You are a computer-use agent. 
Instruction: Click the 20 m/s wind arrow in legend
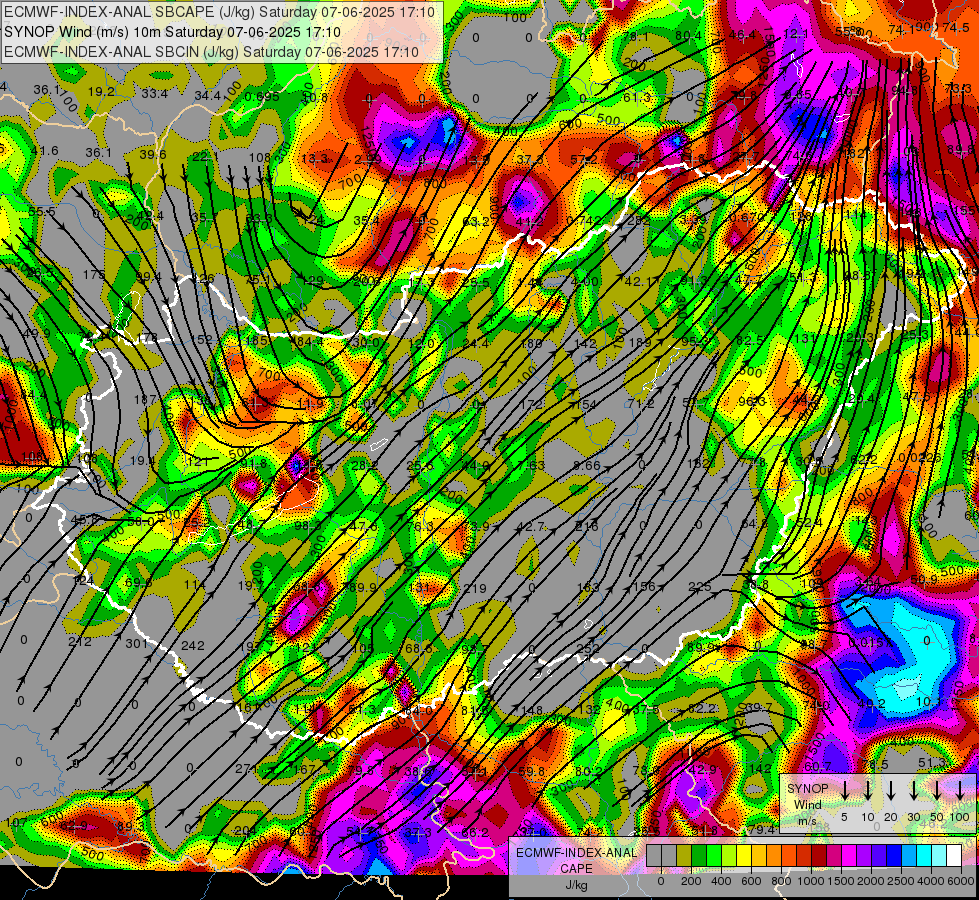(891, 790)
